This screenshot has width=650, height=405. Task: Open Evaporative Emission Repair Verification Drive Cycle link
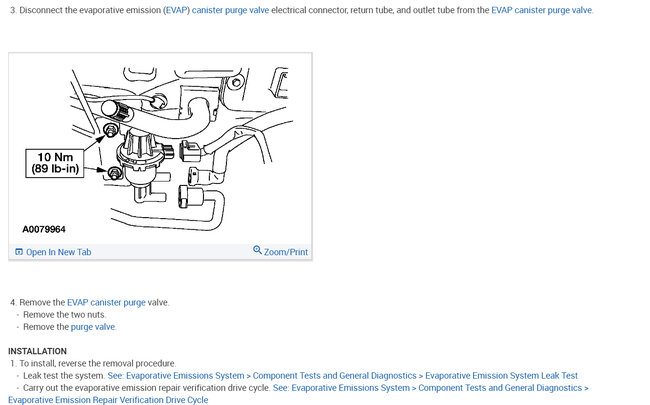point(108,400)
